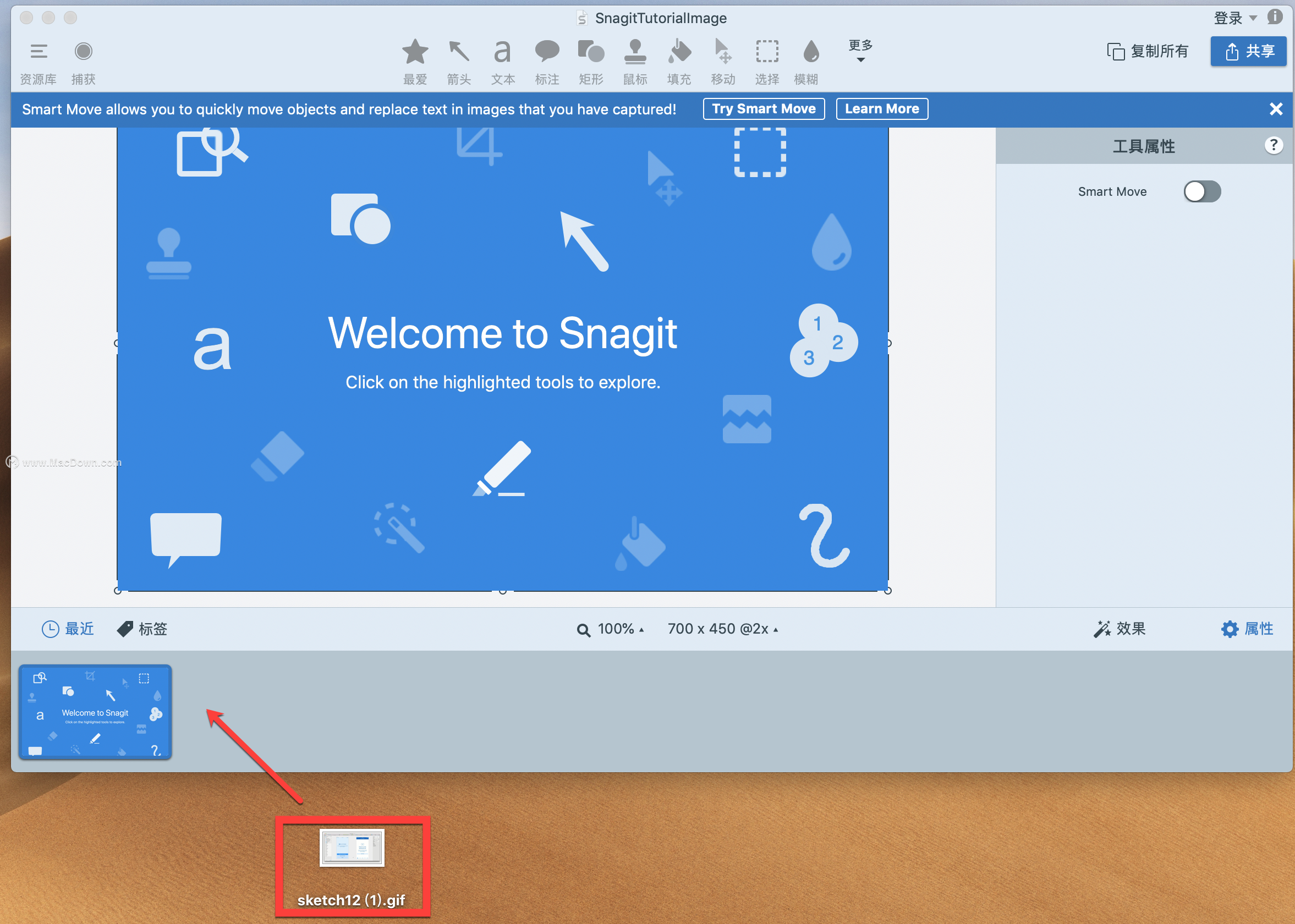Open the 属性 properties panel
This screenshot has height=924, width=1295.
pos(1247,629)
